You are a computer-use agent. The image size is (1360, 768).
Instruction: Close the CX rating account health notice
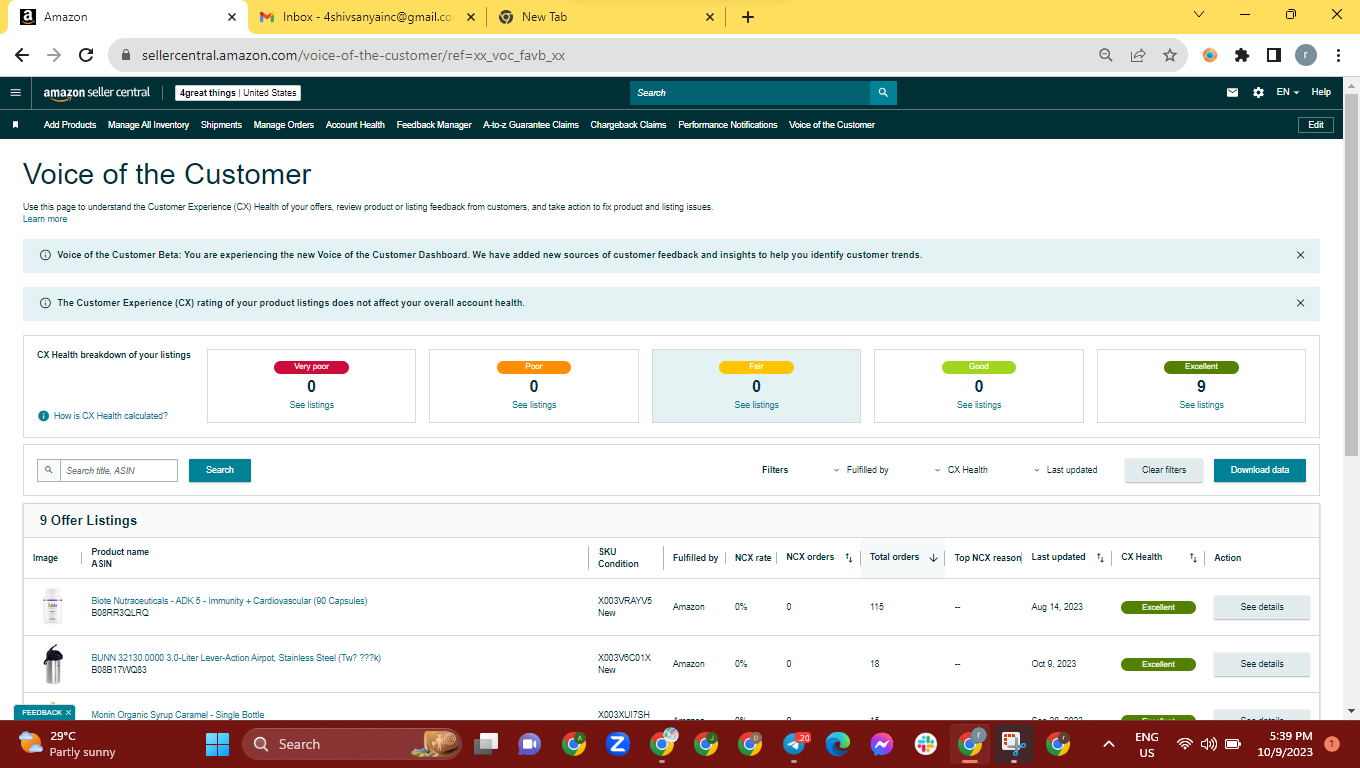click(1300, 303)
